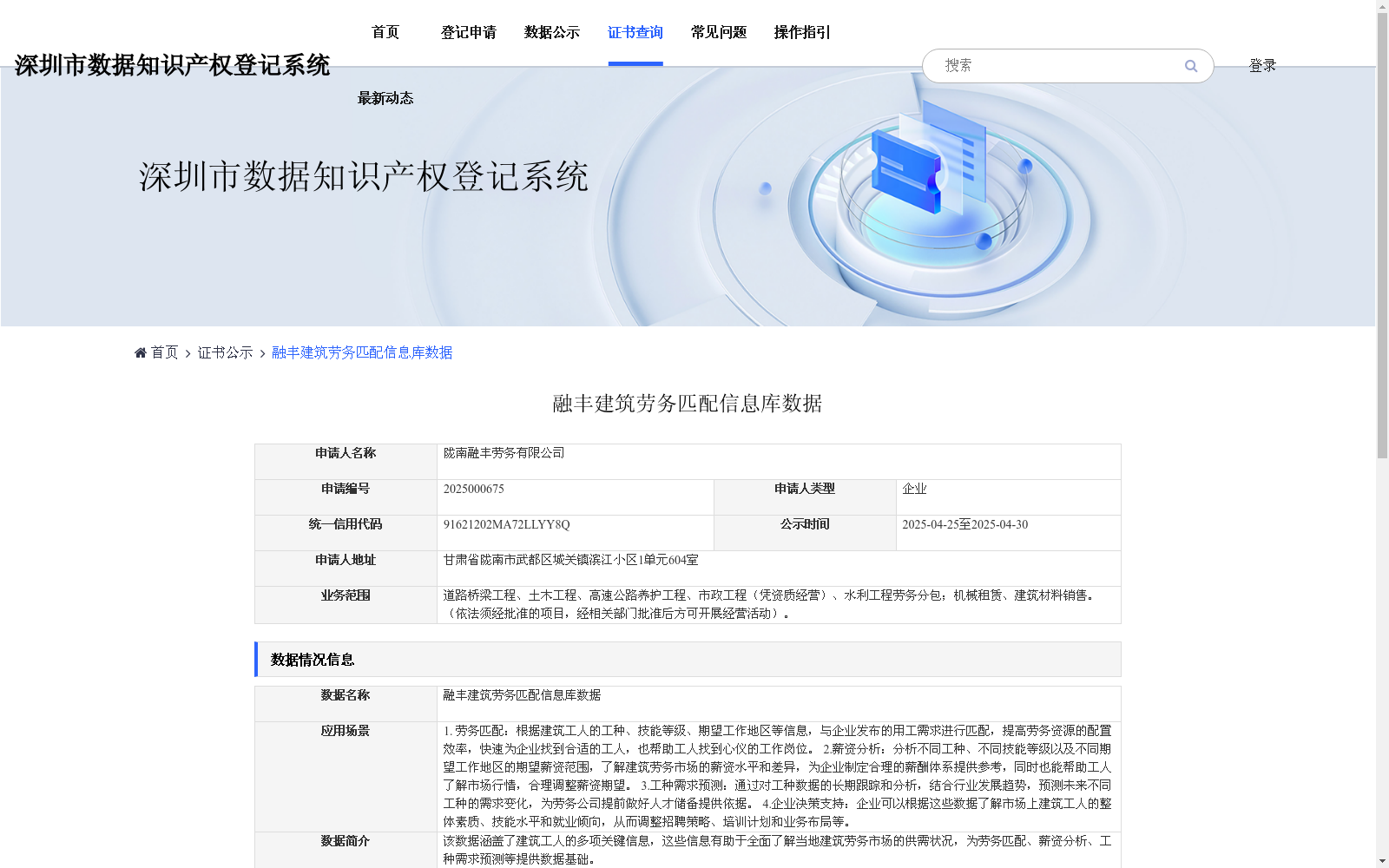Click the 数据情况信息 section header
This screenshot has width=1389, height=868.
[688, 660]
